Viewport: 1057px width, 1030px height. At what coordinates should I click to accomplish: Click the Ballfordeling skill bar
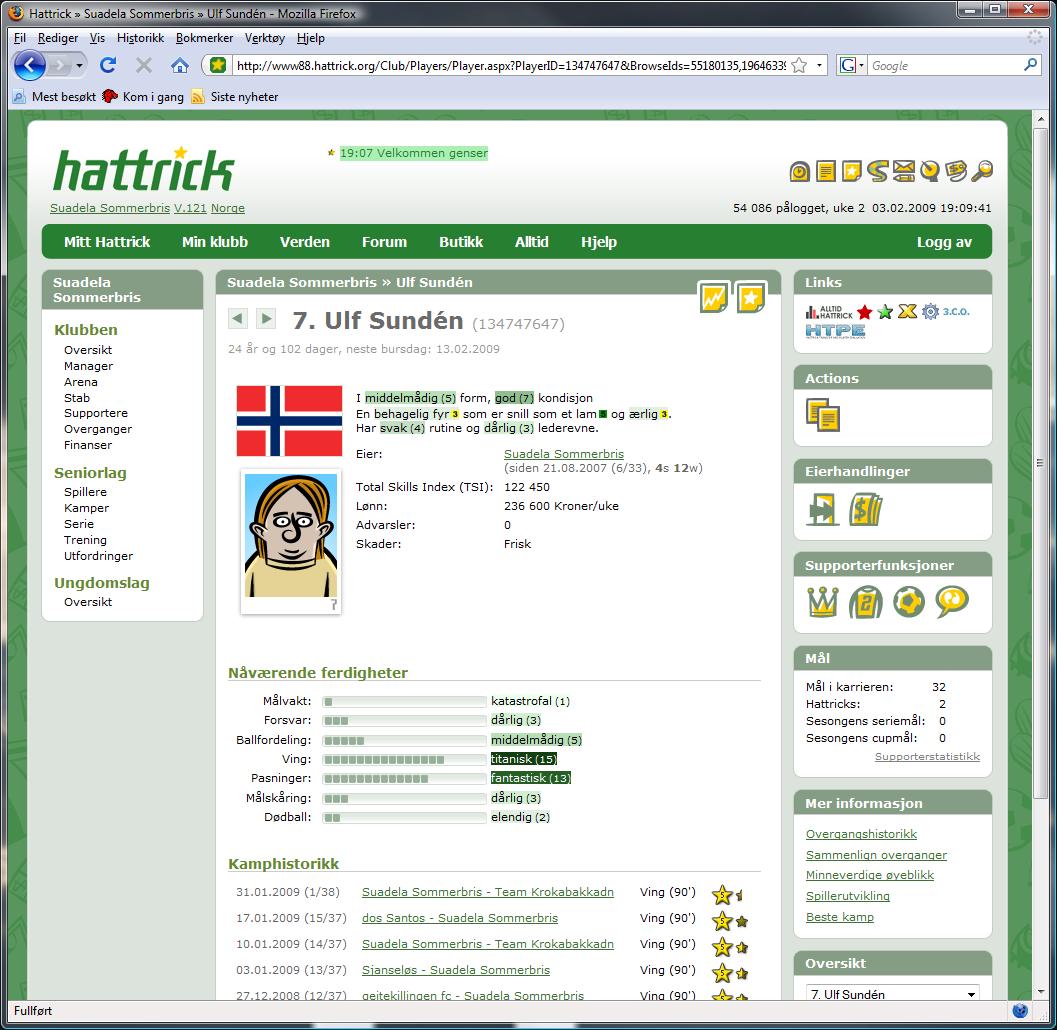404,740
